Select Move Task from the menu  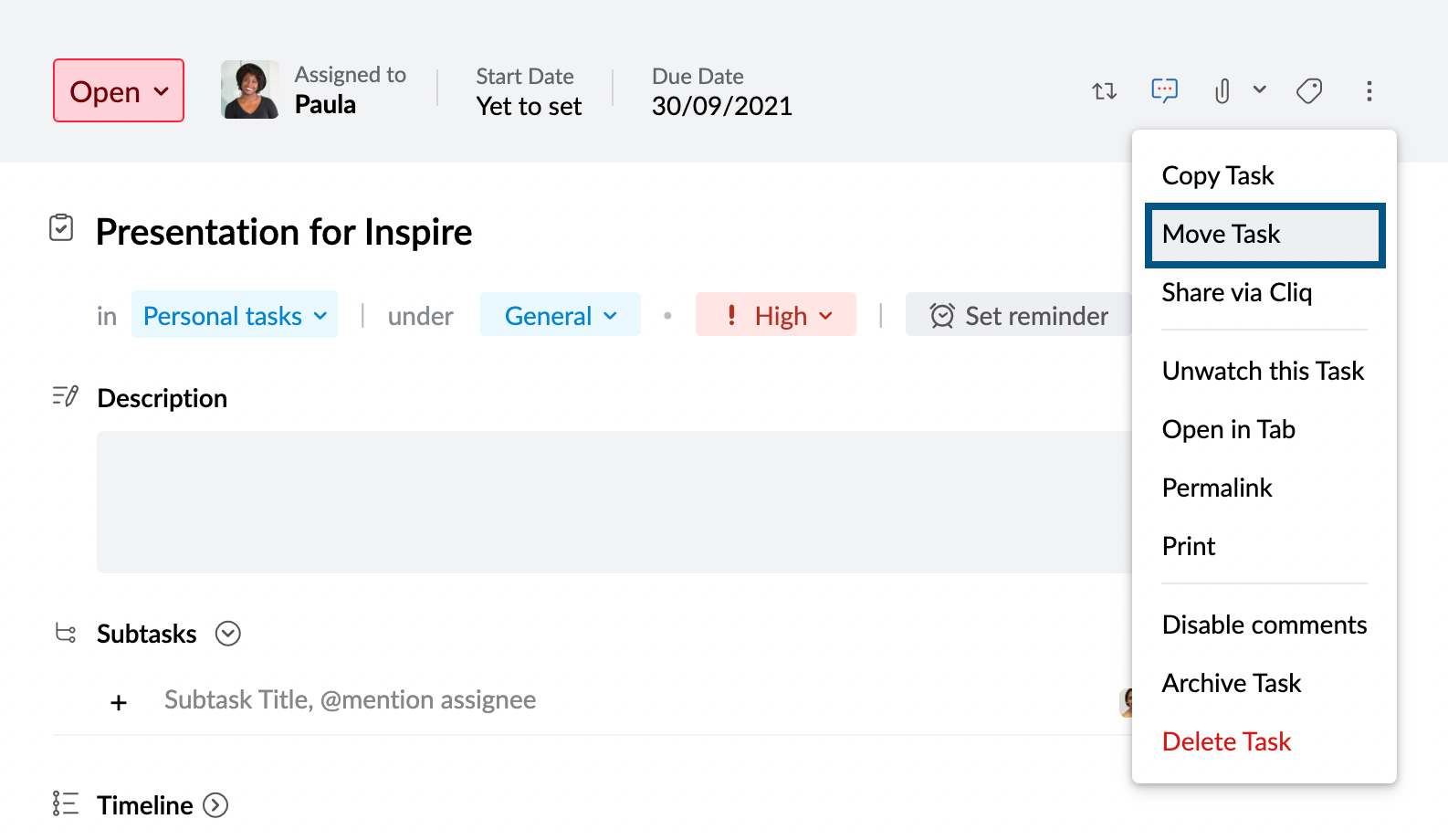pos(1264,235)
